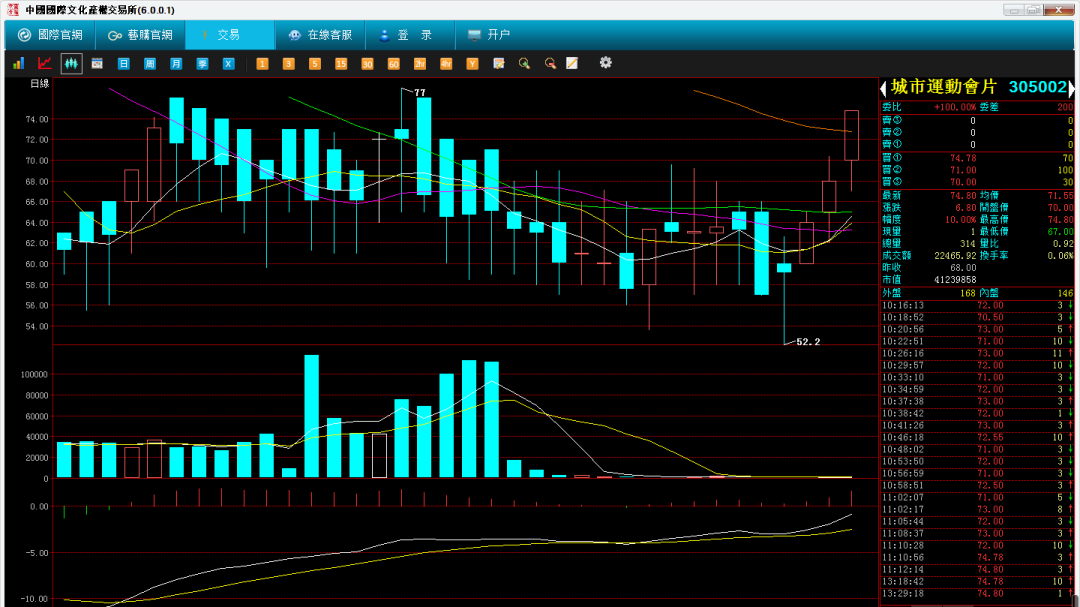
Task: Click the stock name 城市運動會片
Action: 944,87
